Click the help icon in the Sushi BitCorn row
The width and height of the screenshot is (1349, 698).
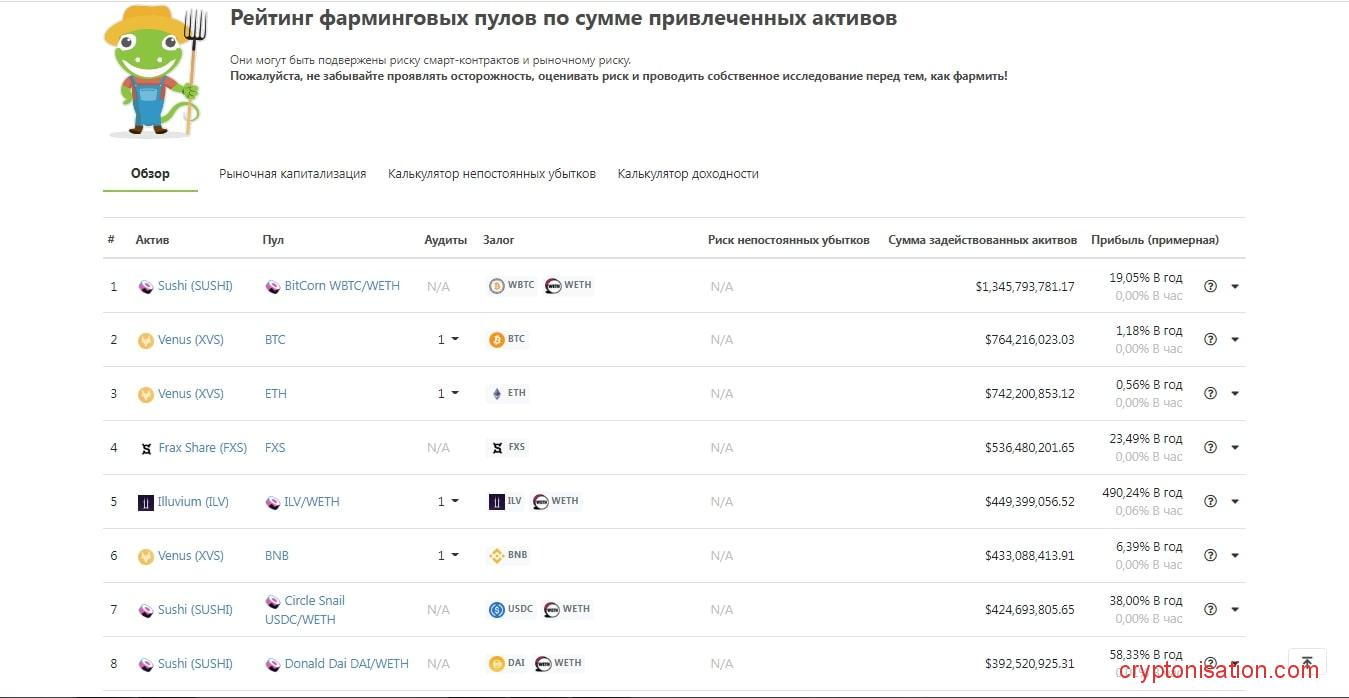(x=1210, y=286)
